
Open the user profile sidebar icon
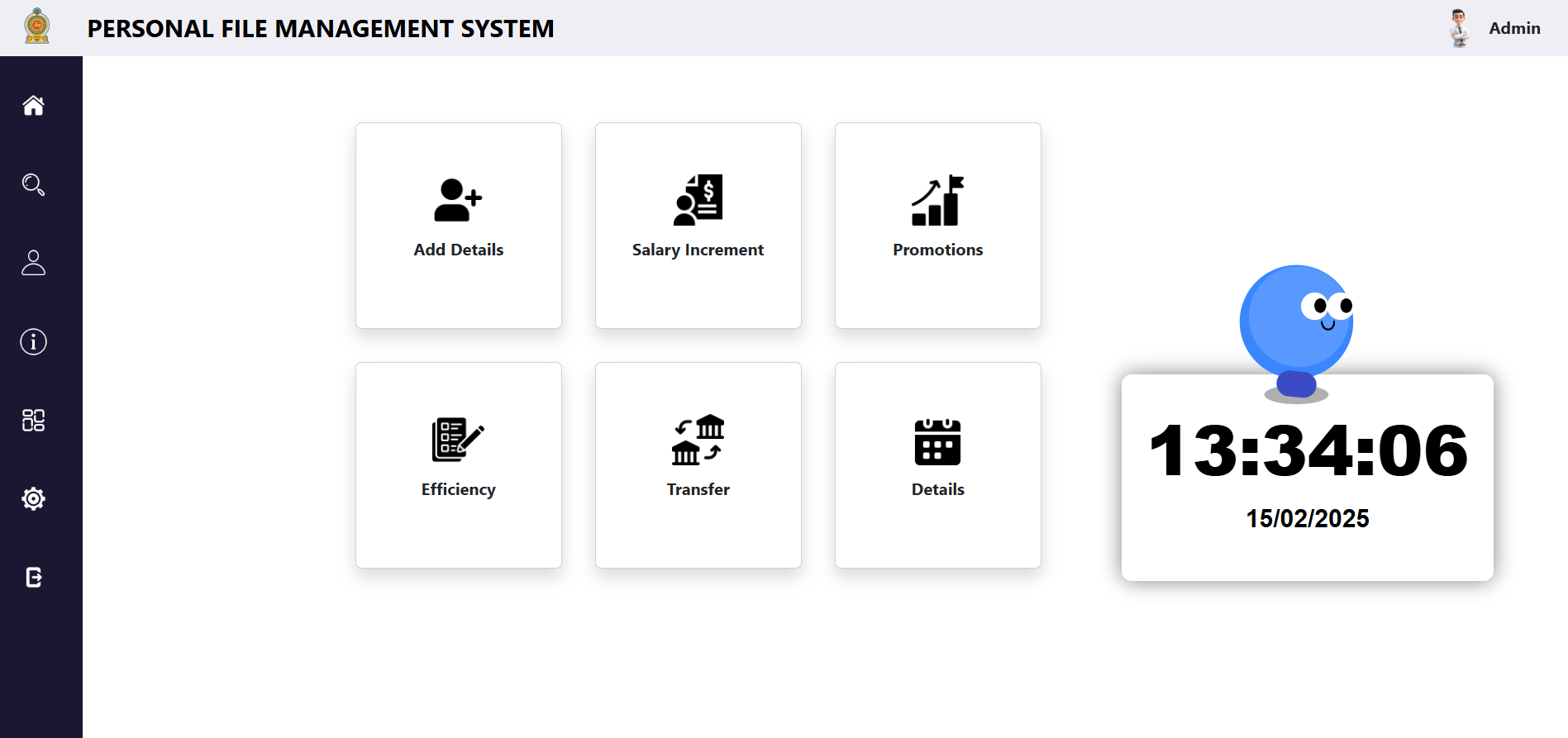tap(33, 263)
